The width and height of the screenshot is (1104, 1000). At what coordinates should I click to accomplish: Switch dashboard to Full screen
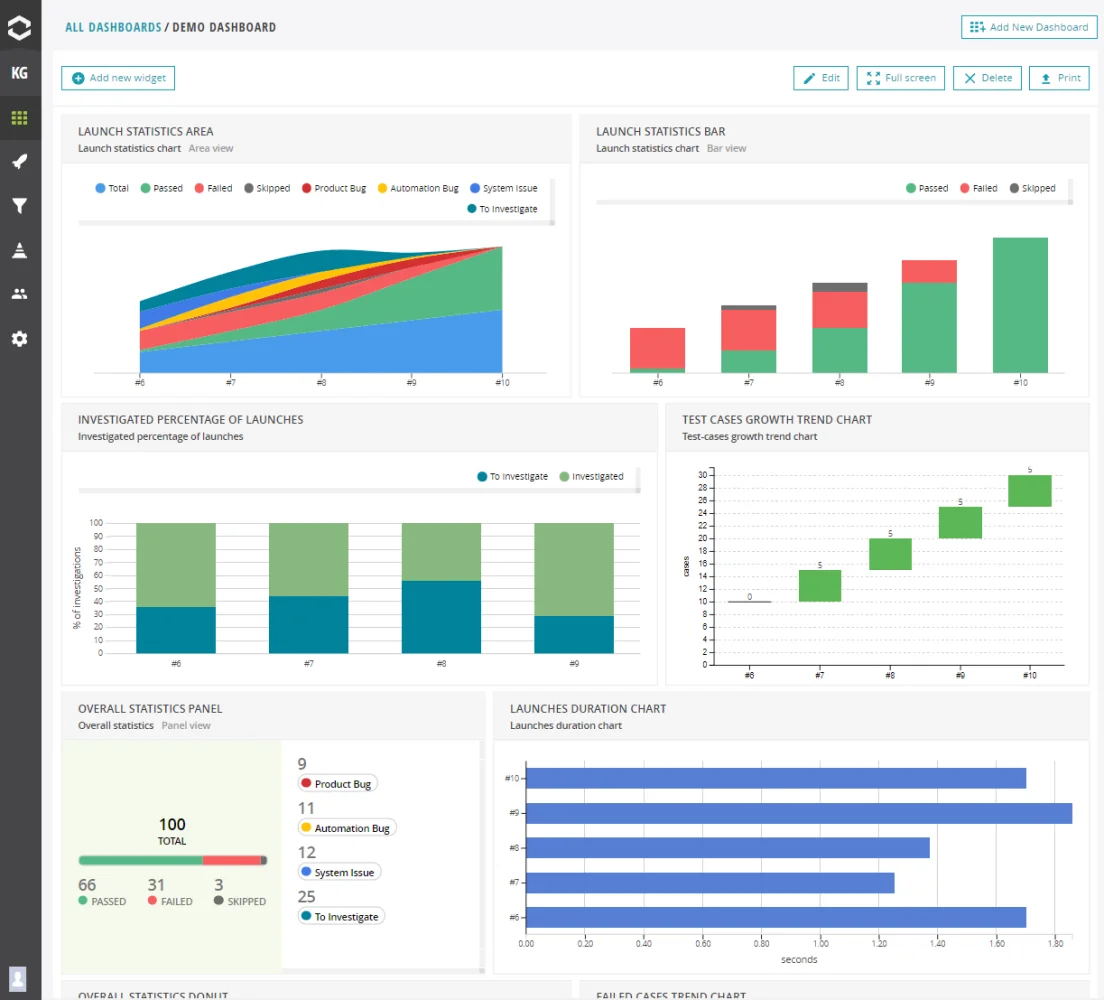click(901, 77)
